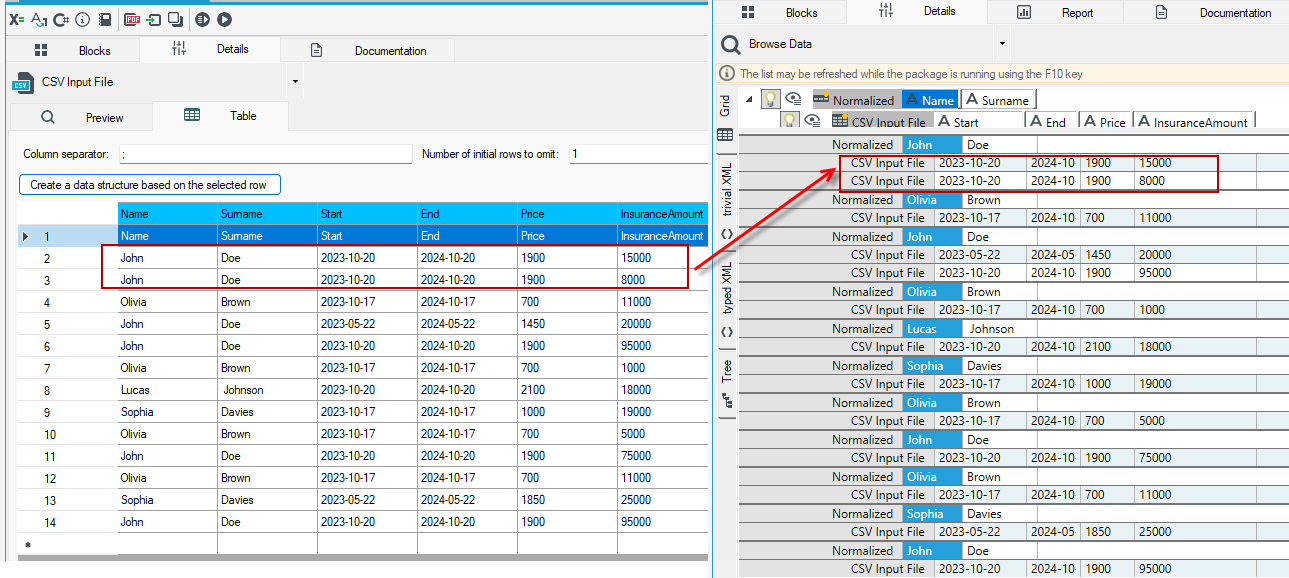Open the CSV Input File dropdown arrow

[295, 82]
